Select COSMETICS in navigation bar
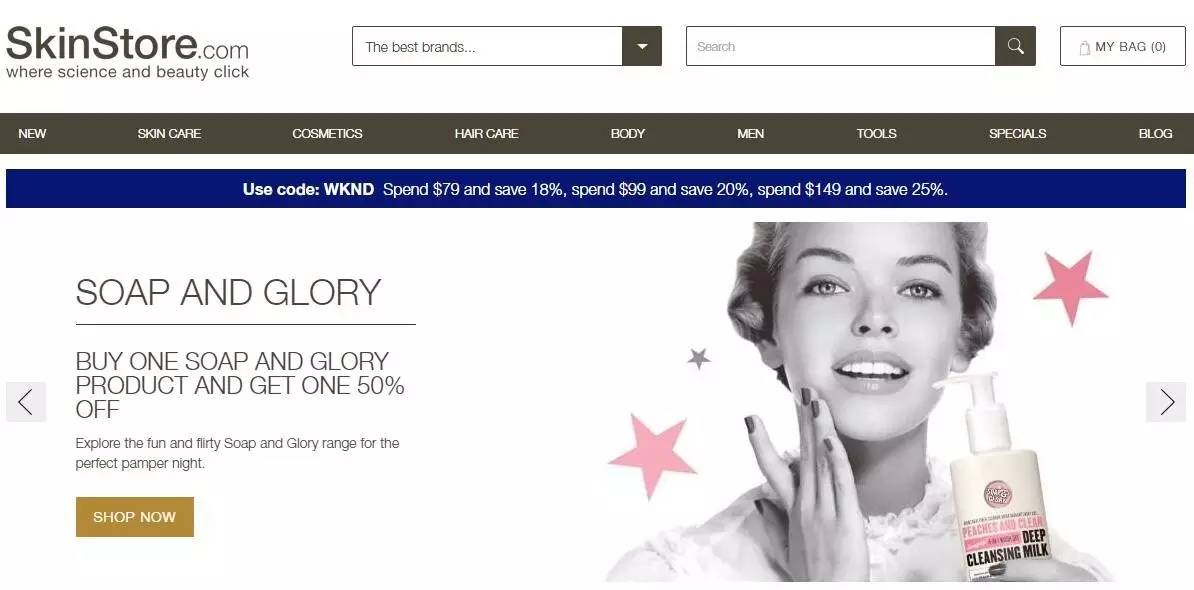 [327, 133]
